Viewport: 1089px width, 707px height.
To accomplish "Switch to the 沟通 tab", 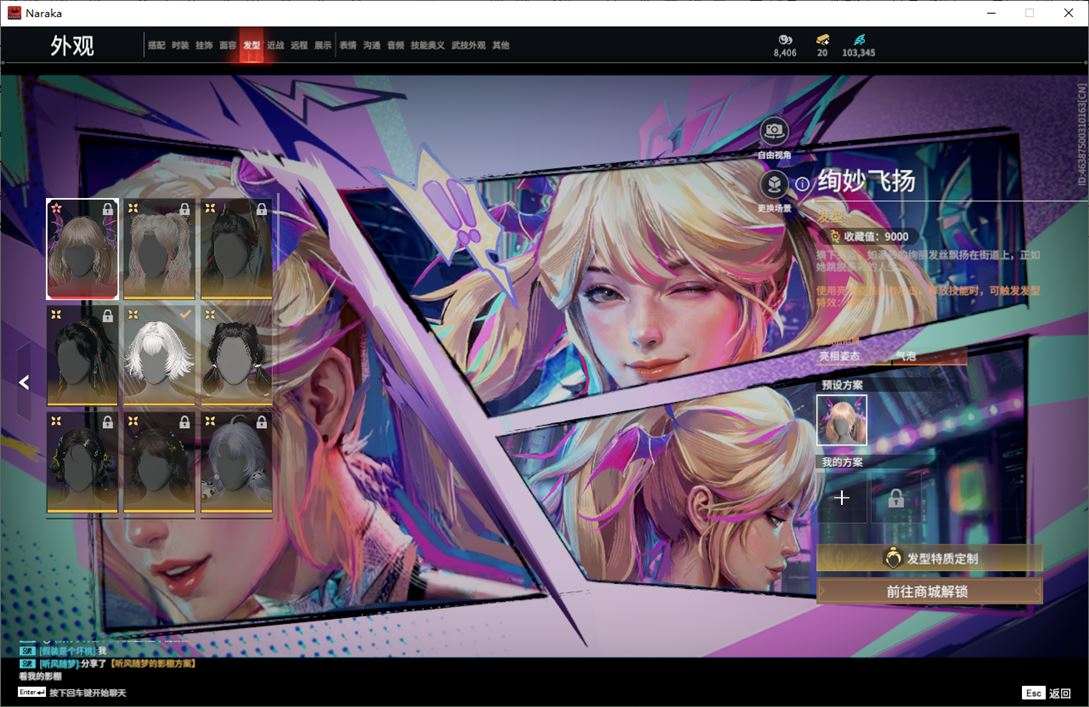I will pos(372,45).
